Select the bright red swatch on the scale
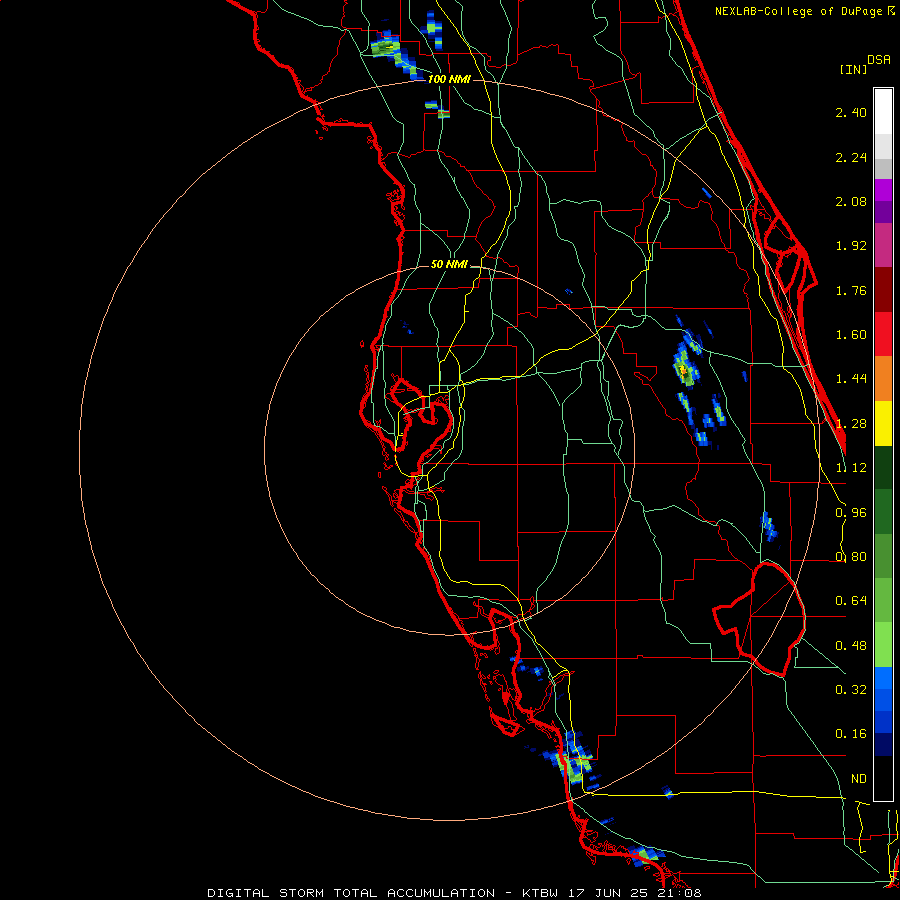 883,334
